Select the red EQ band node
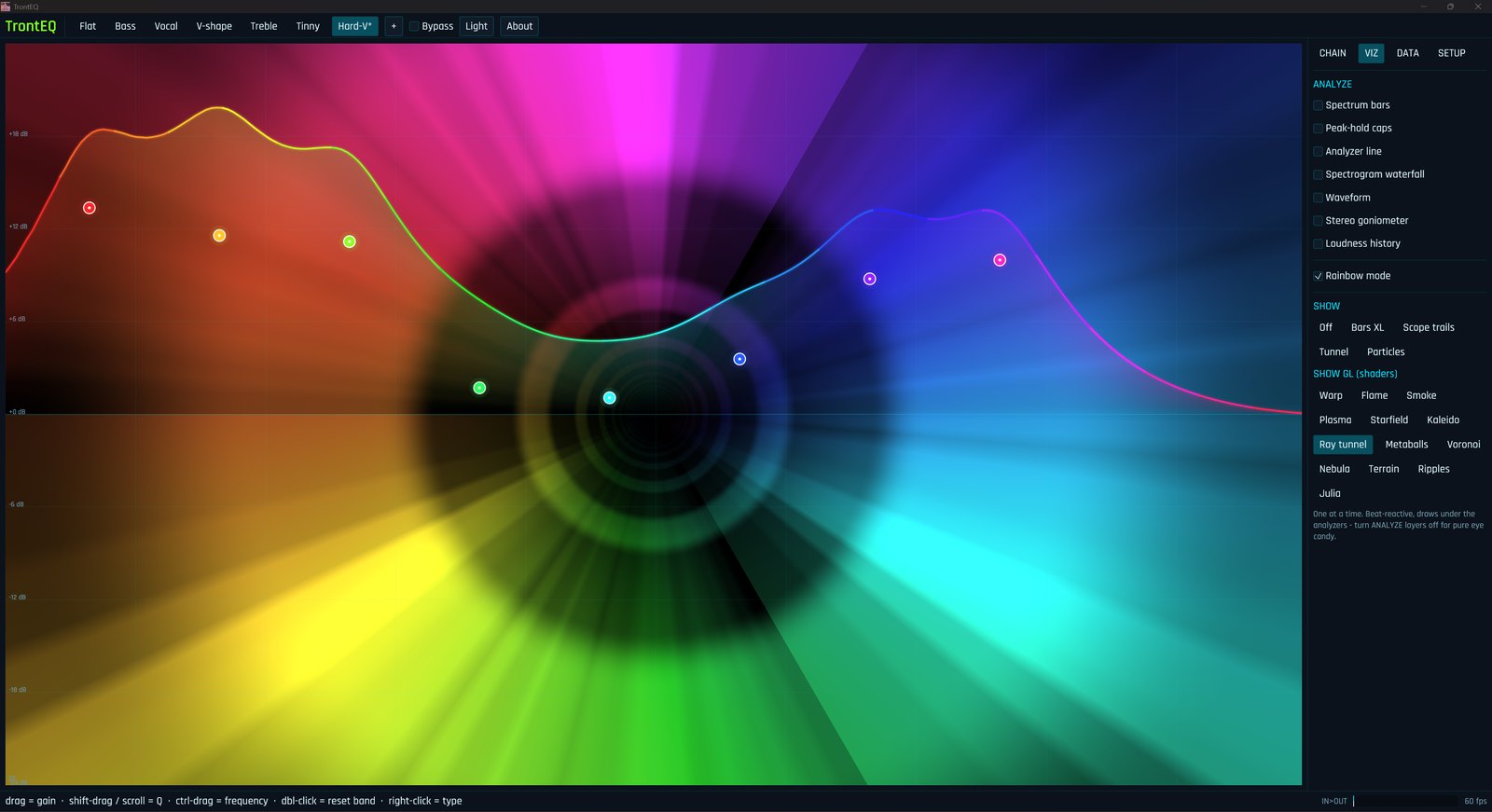Viewport: 1492px width, 812px height. pos(90,208)
